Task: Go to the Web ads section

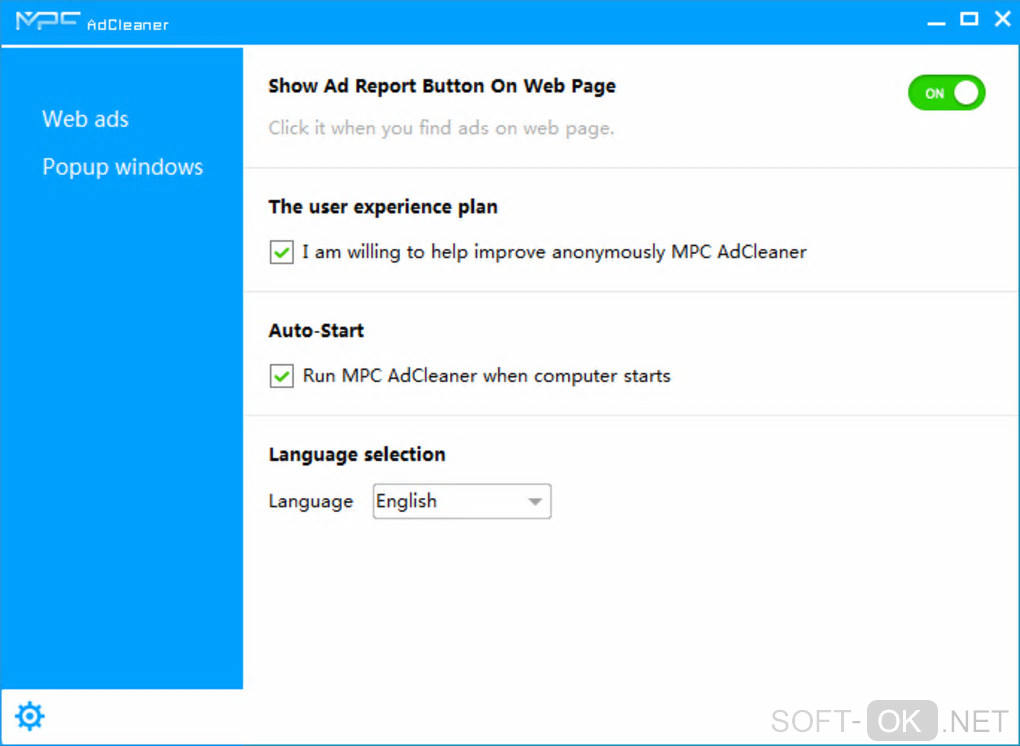Action: tap(85, 119)
